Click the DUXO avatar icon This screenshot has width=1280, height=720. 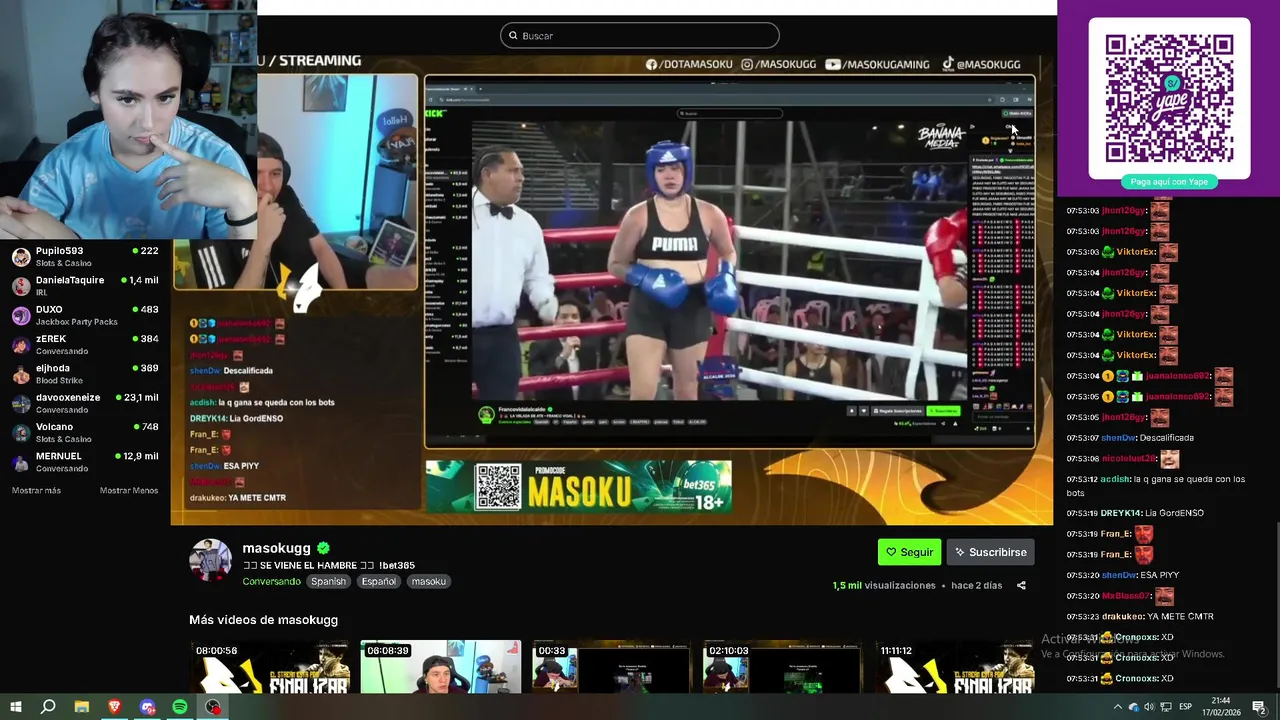21,316
